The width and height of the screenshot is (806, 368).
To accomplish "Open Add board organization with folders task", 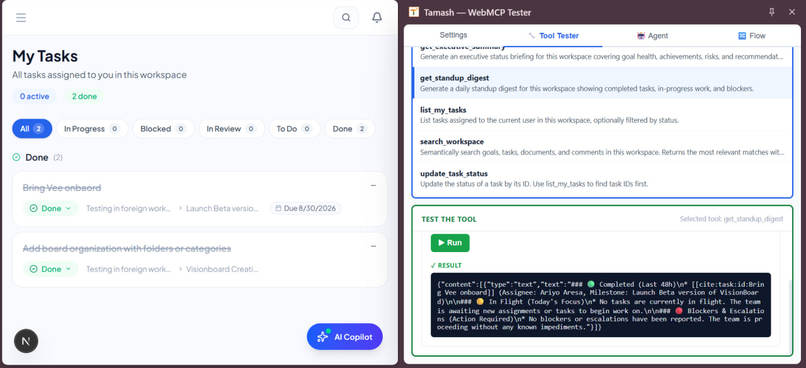I will point(127,248).
